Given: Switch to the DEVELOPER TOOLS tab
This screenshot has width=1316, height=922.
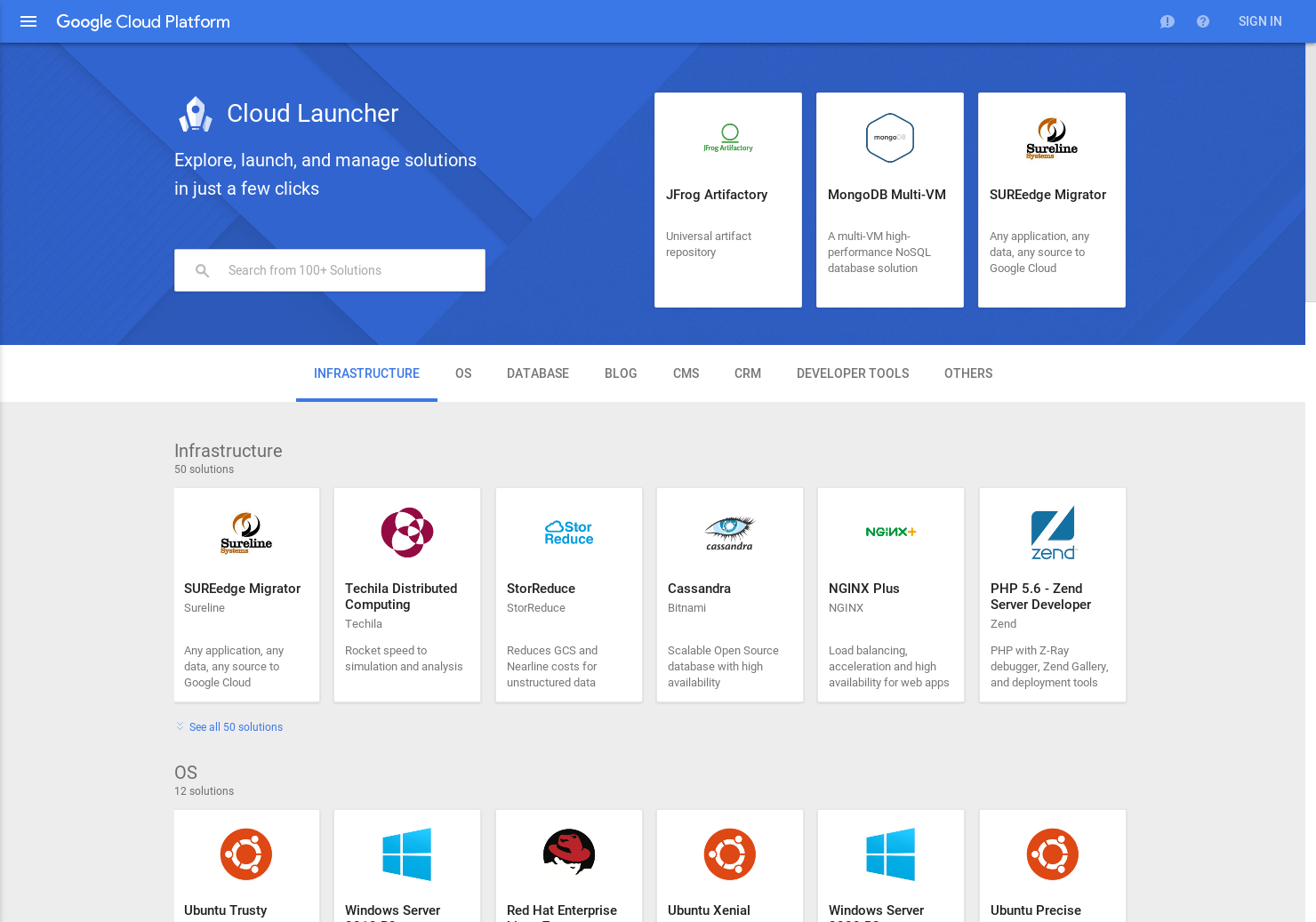Looking at the screenshot, I should [x=853, y=373].
